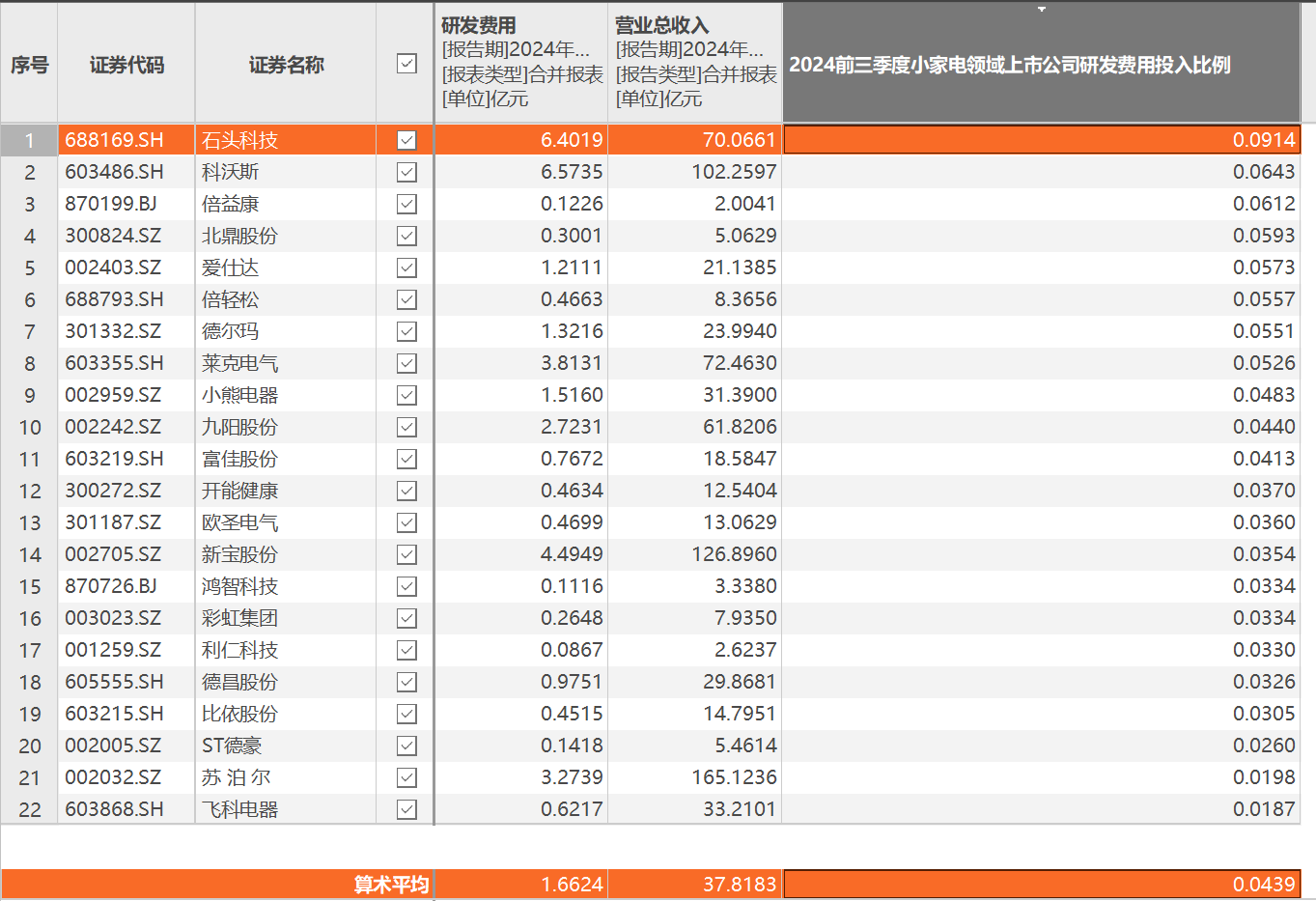Select the 研发费用投入比例 column header
Screen dimensions: 1316x901
(x=1010, y=65)
